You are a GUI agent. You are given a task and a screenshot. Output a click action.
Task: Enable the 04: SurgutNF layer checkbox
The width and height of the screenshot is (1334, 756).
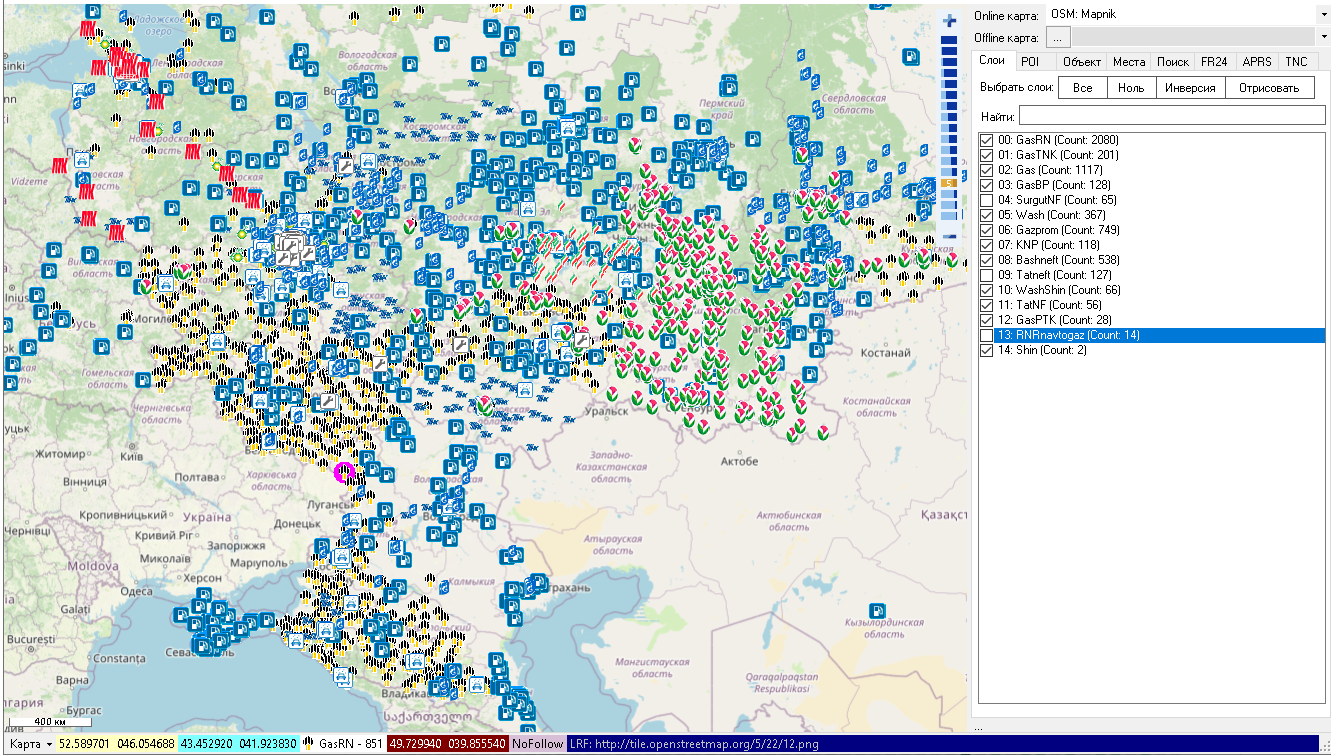987,200
